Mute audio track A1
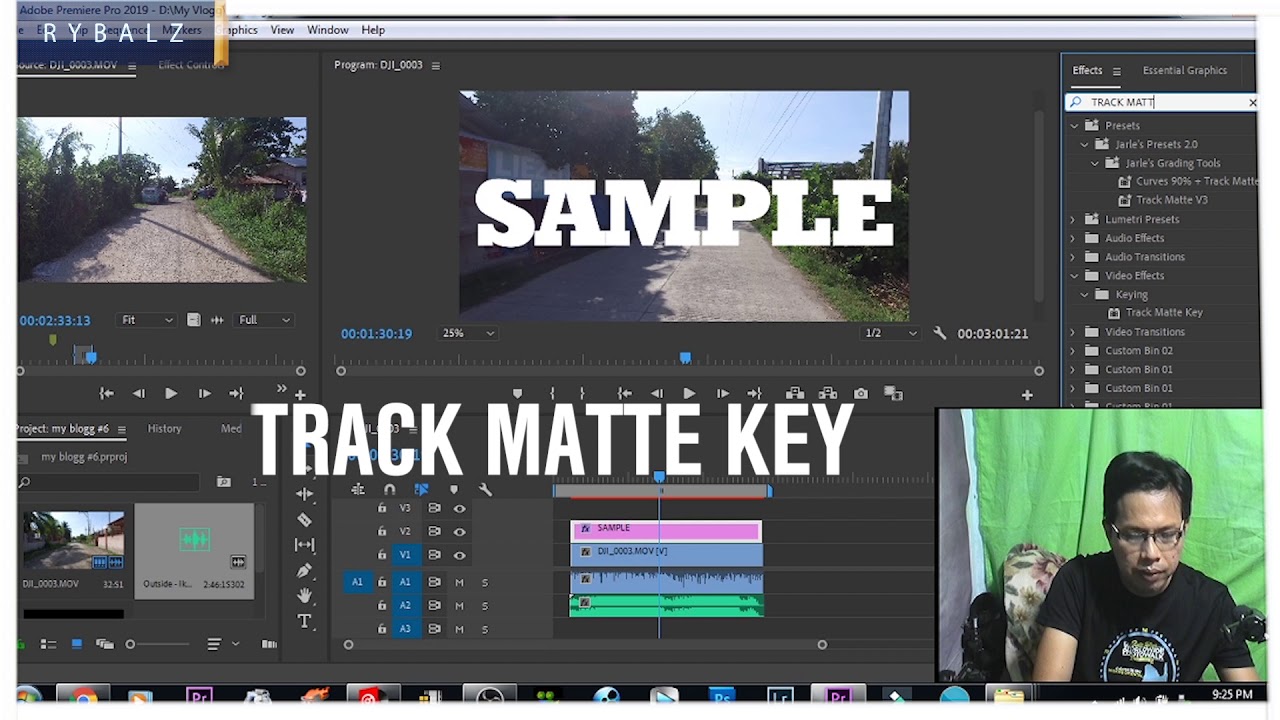 point(460,582)
